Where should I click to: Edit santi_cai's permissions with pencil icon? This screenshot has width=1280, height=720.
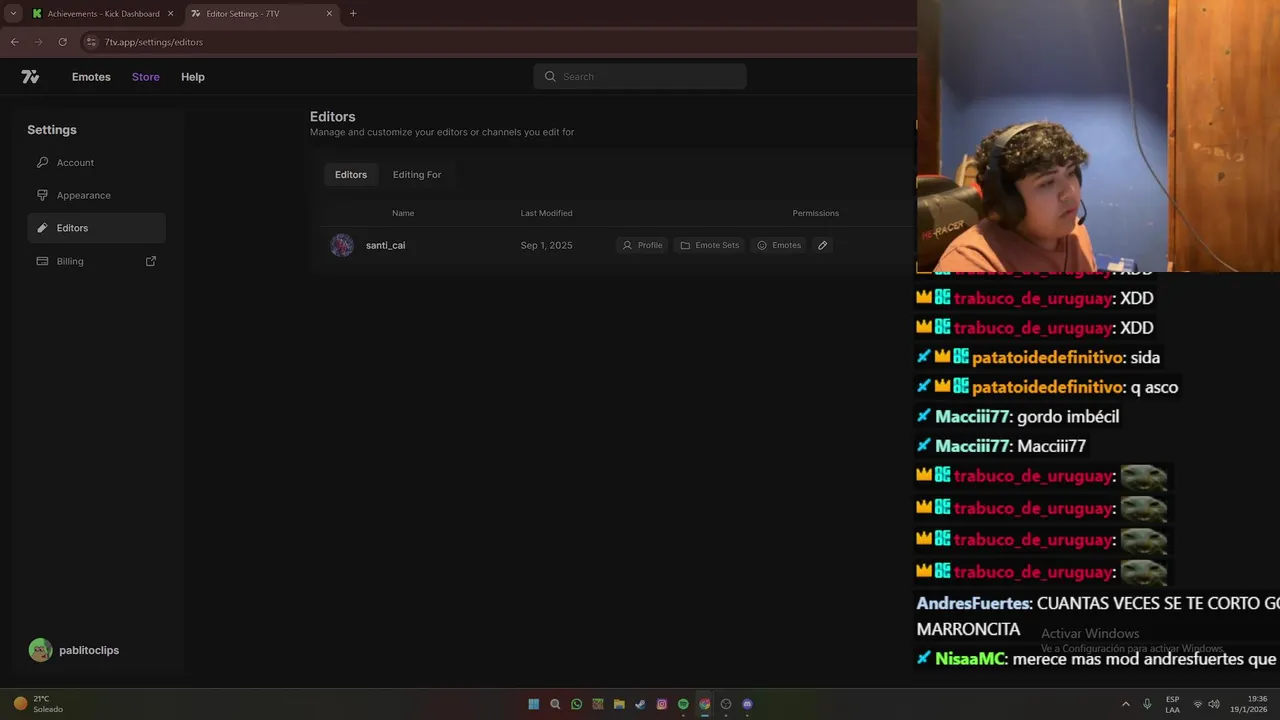[823, 245]
